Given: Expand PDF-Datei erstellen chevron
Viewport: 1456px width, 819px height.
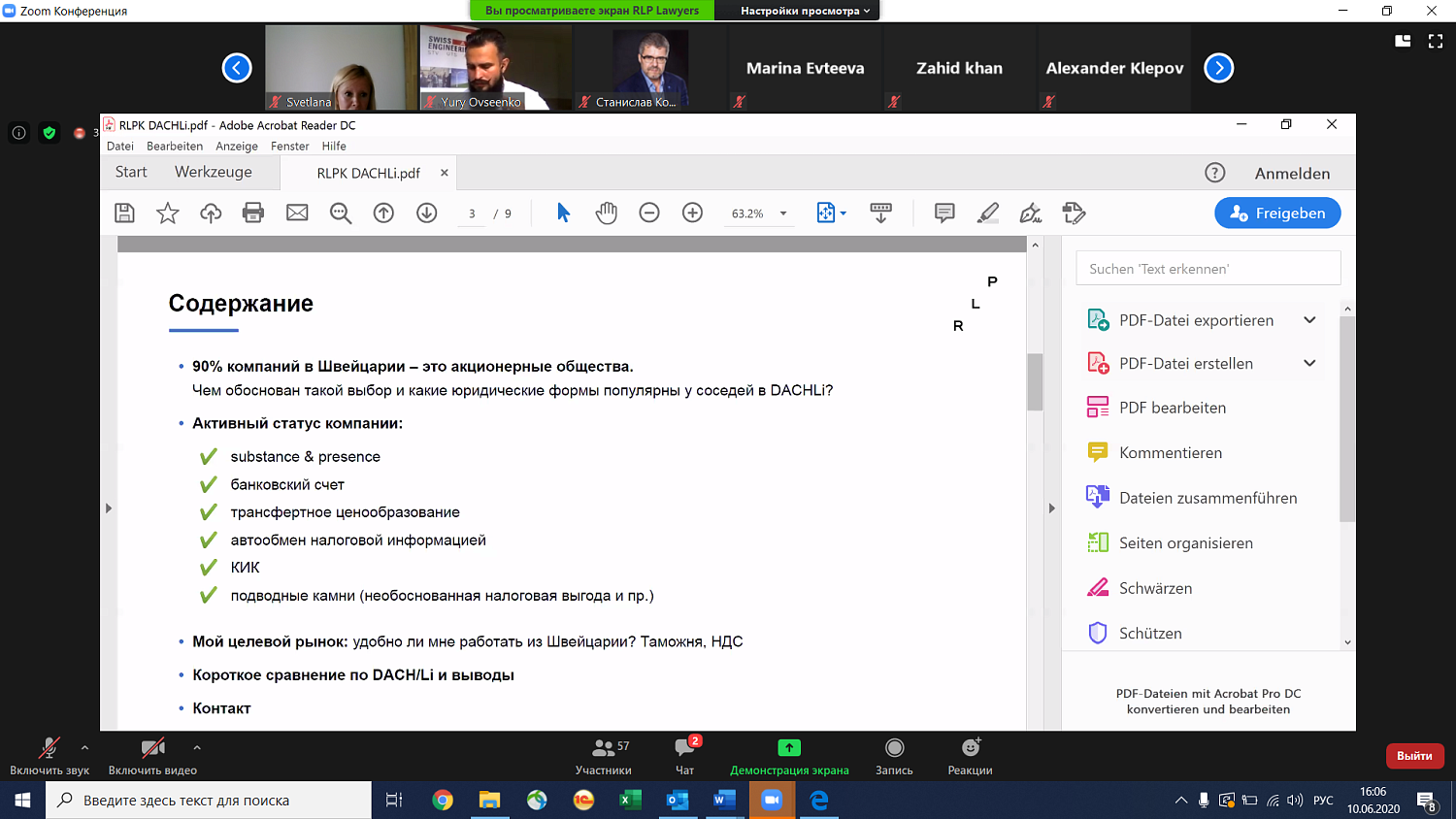Looking at the screenshot, I should [1309, 363].
